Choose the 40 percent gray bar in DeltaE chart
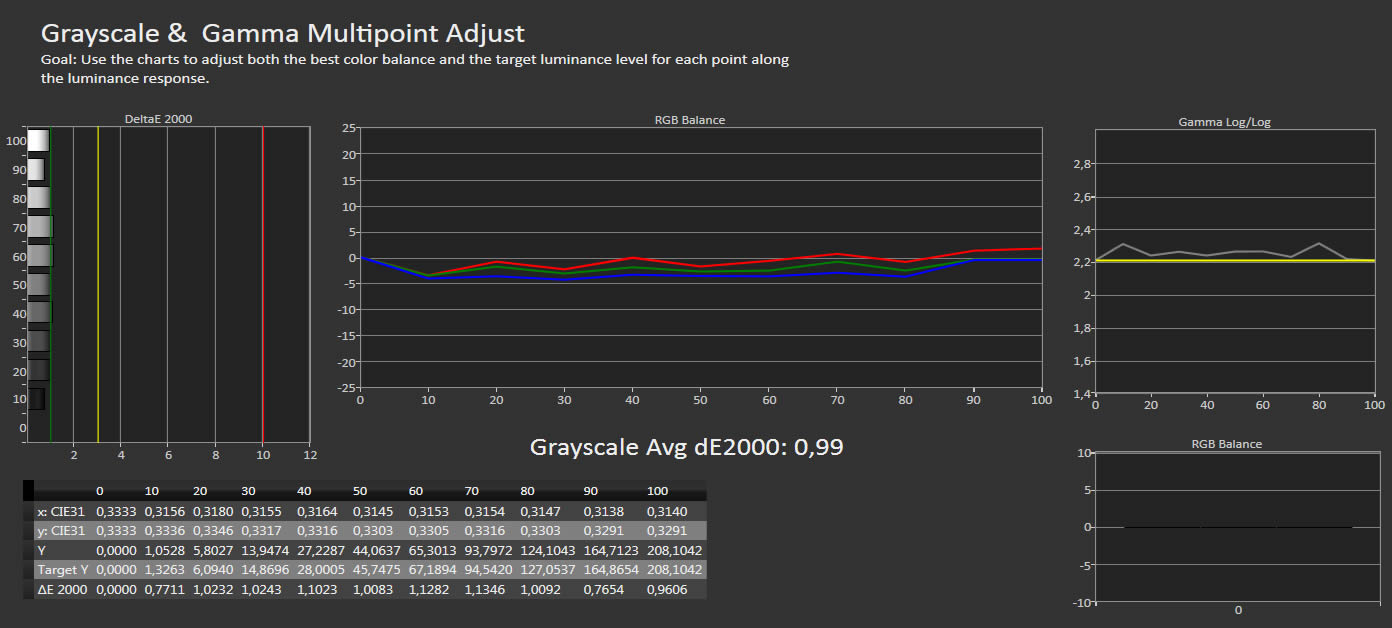Viewport: 1392px width, 628px height. click(39, 313)
